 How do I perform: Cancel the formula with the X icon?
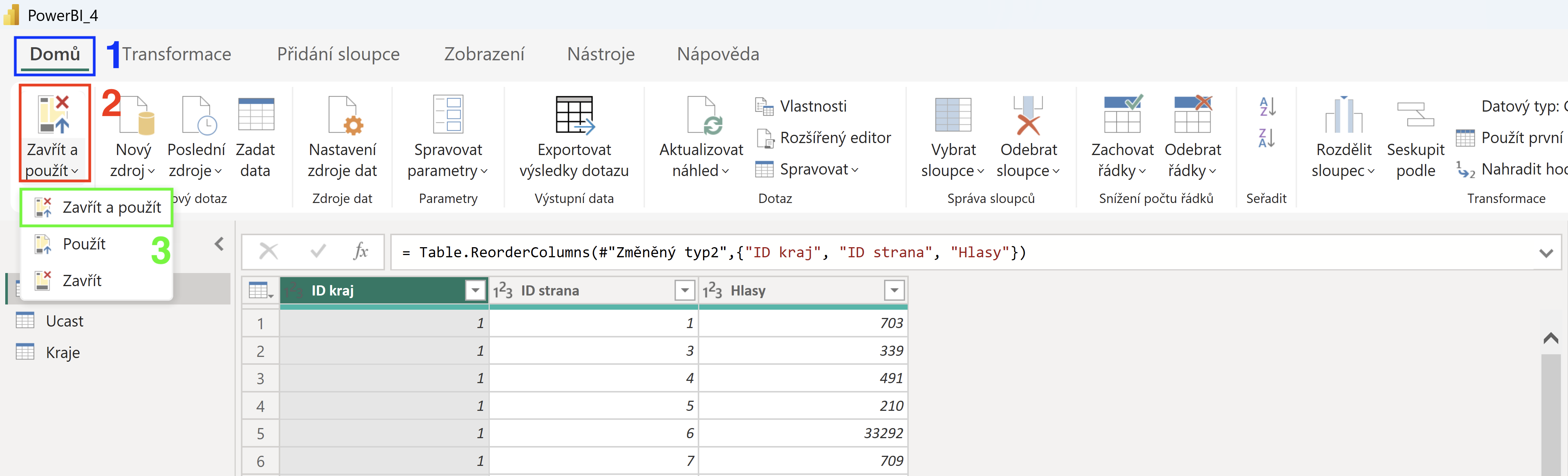(x=268, y=251)
